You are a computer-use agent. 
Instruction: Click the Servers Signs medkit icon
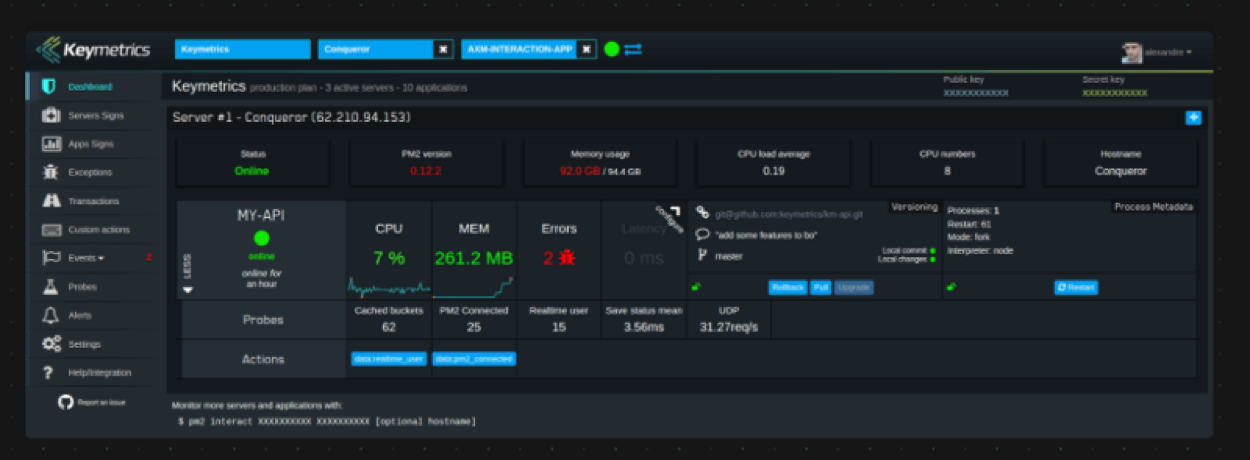pyautogui.click(x=50, y=115)
